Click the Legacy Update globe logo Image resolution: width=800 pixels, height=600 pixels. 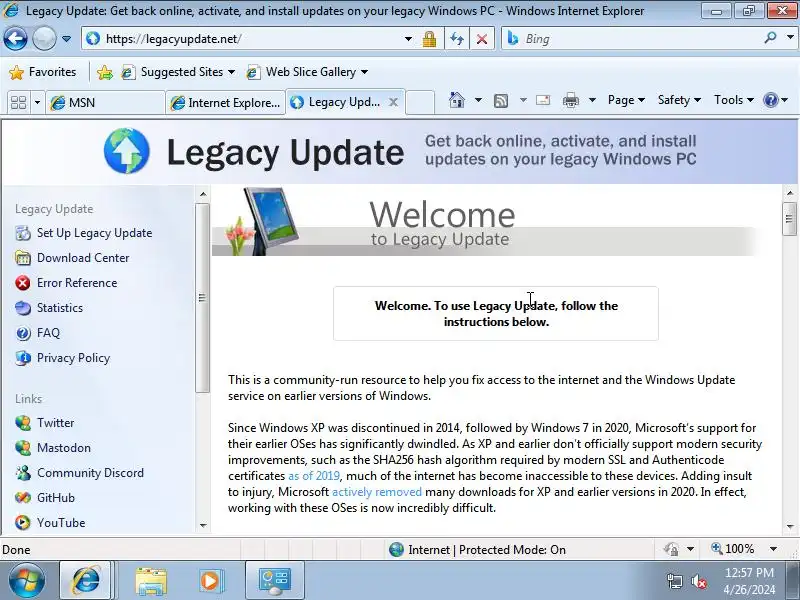[127, 151]
